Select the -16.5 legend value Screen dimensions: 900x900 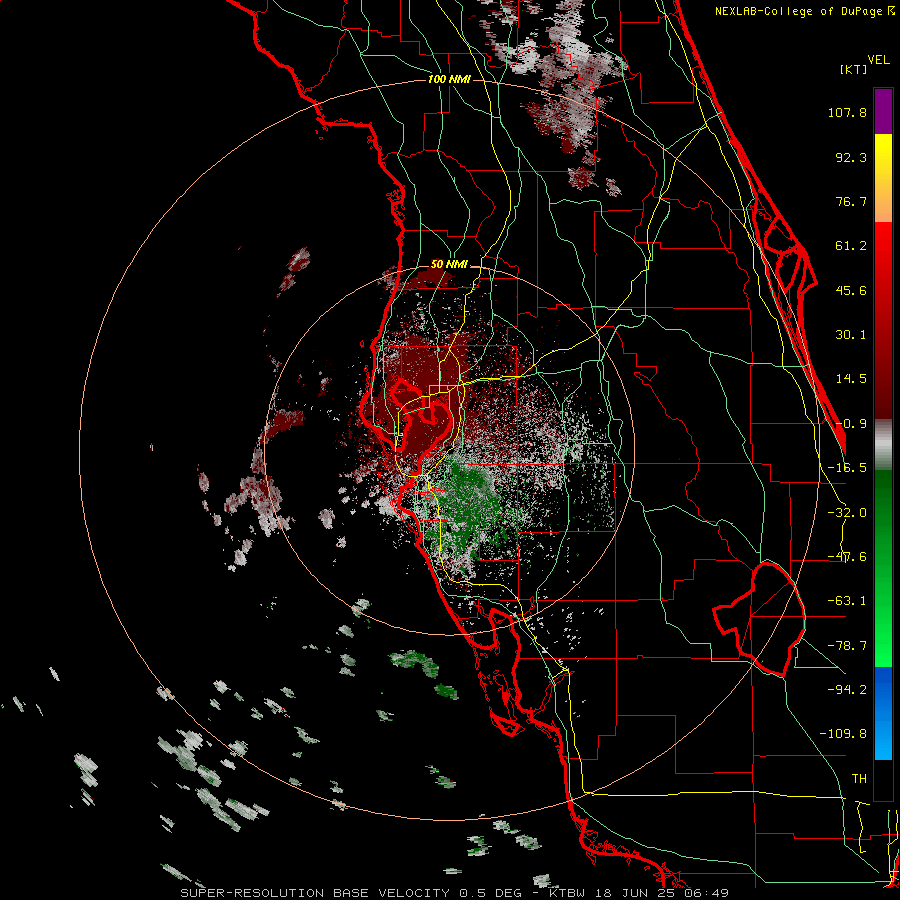[847, 468]
